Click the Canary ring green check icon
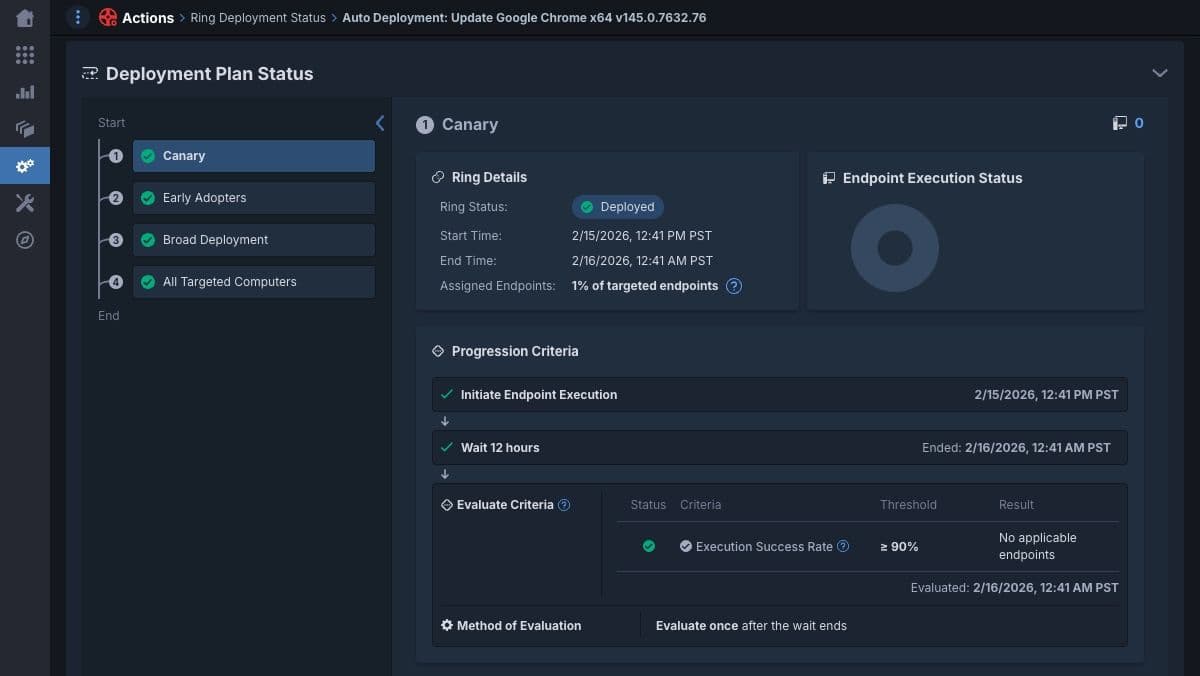 [148, 156]
